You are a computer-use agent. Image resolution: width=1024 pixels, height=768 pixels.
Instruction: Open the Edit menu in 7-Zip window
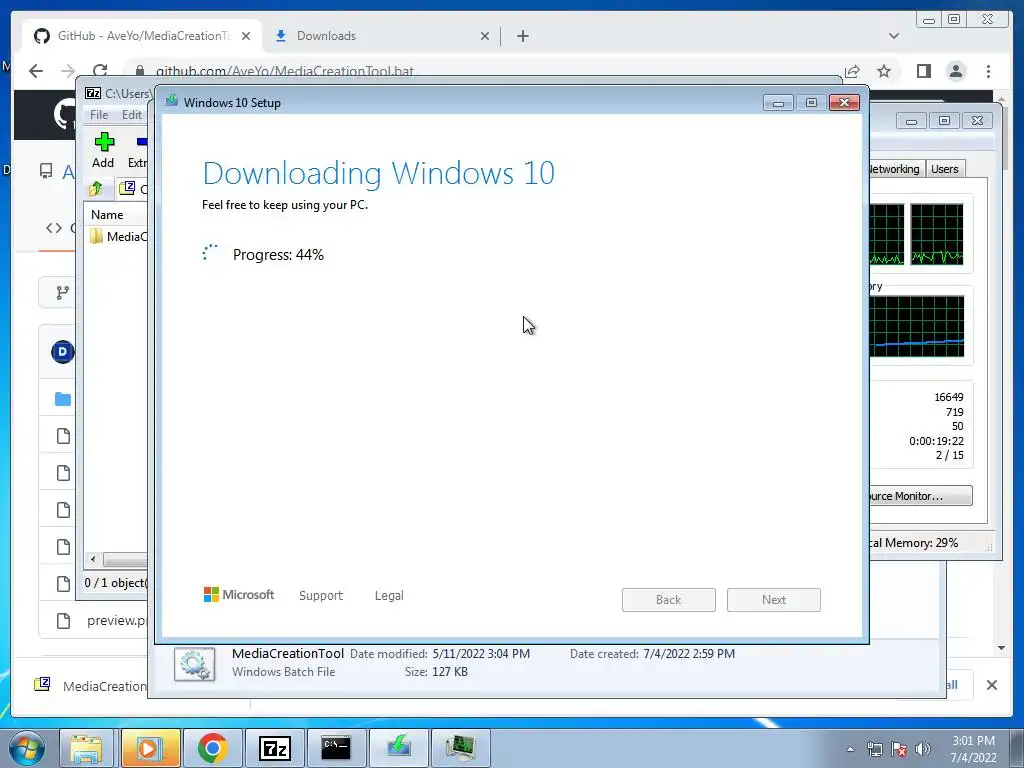131,114
